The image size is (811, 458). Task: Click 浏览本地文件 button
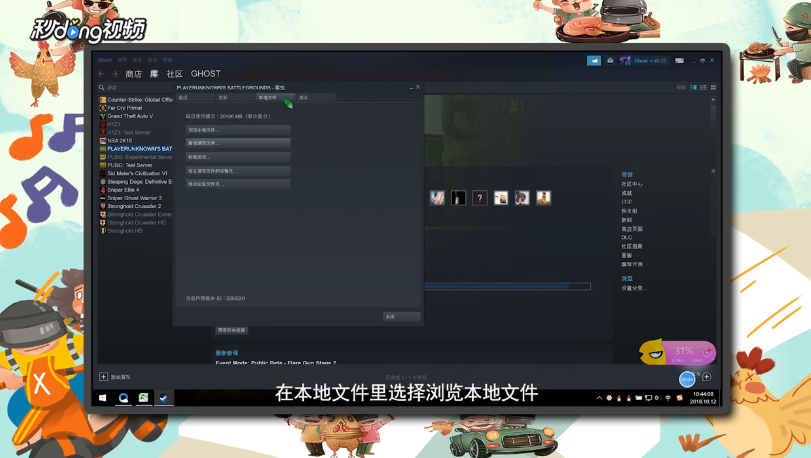[238, 130]
